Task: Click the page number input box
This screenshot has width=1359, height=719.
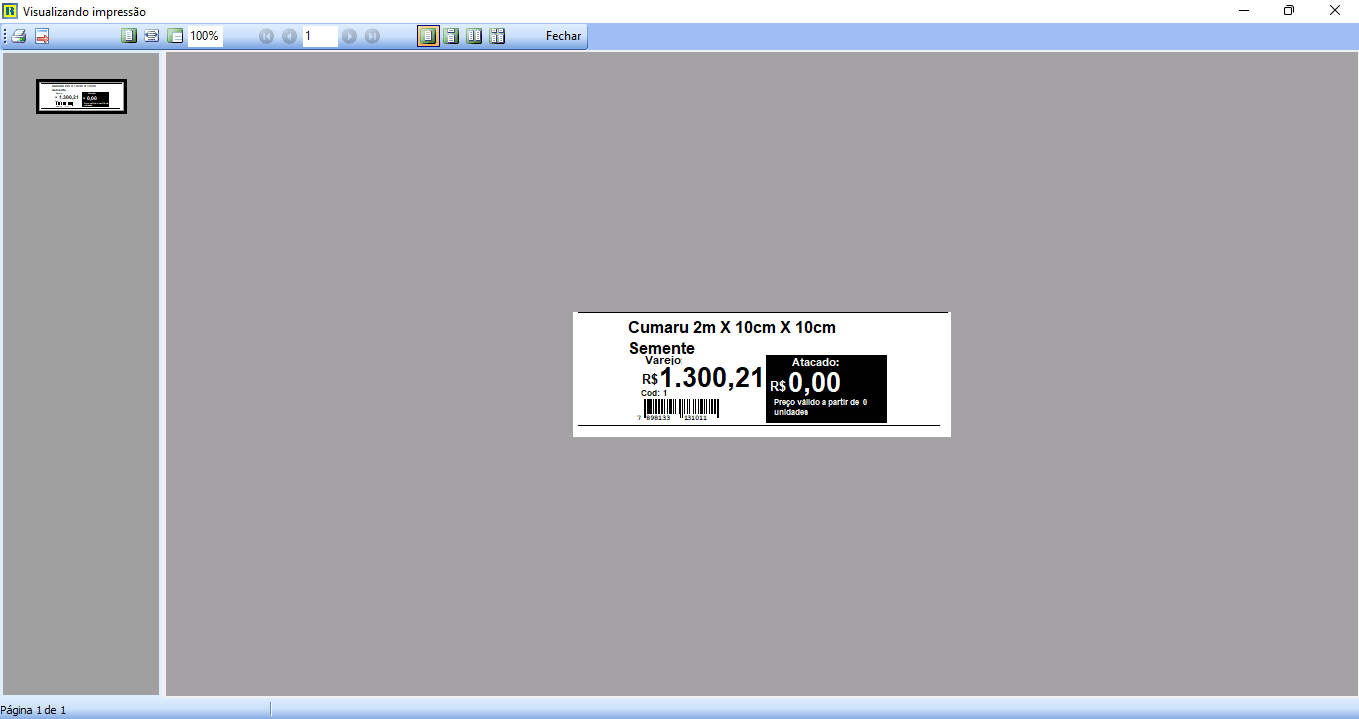Action: click(320, 36)
